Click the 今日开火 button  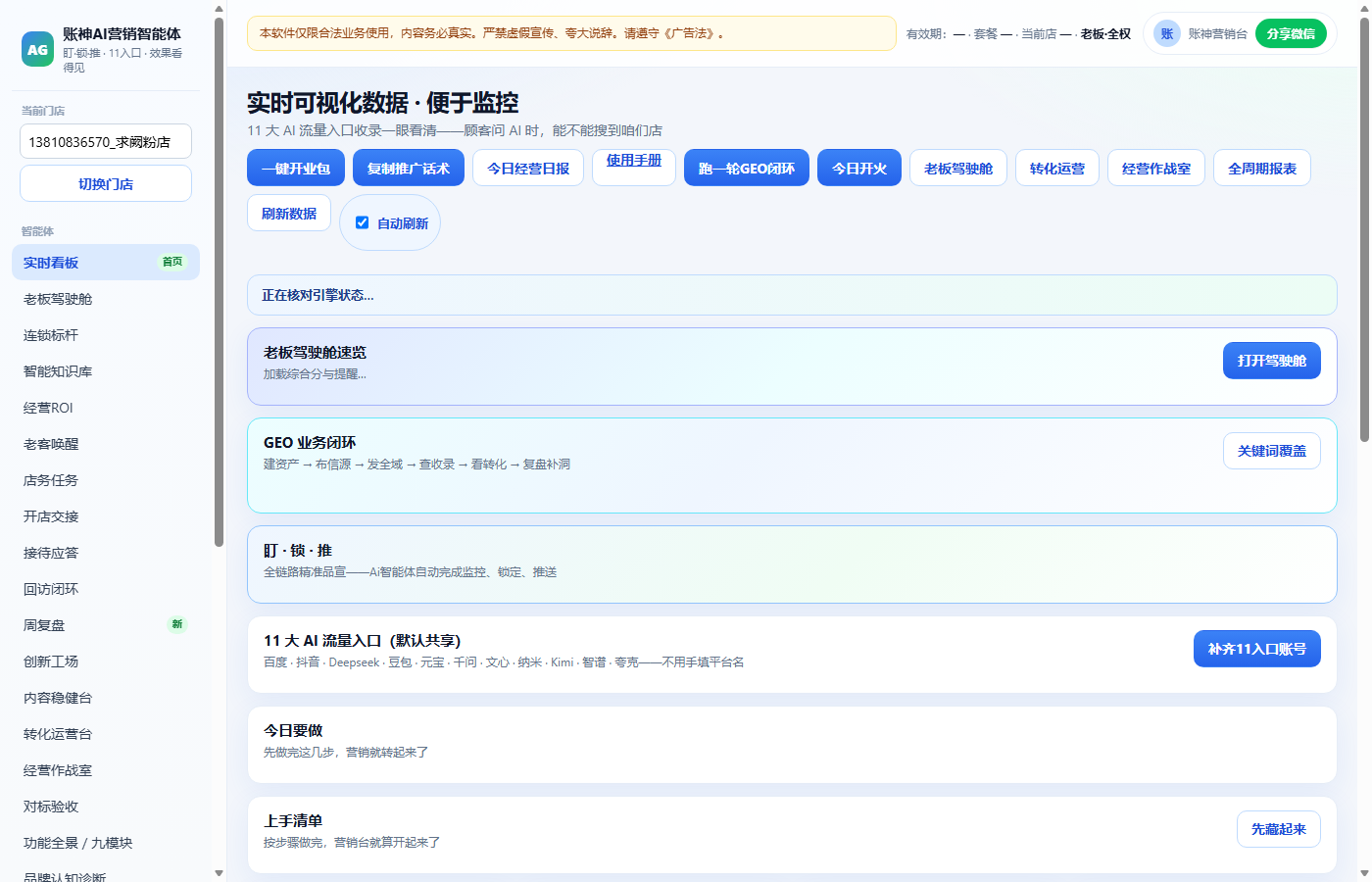pyautogui.click(x=859, y=168)
